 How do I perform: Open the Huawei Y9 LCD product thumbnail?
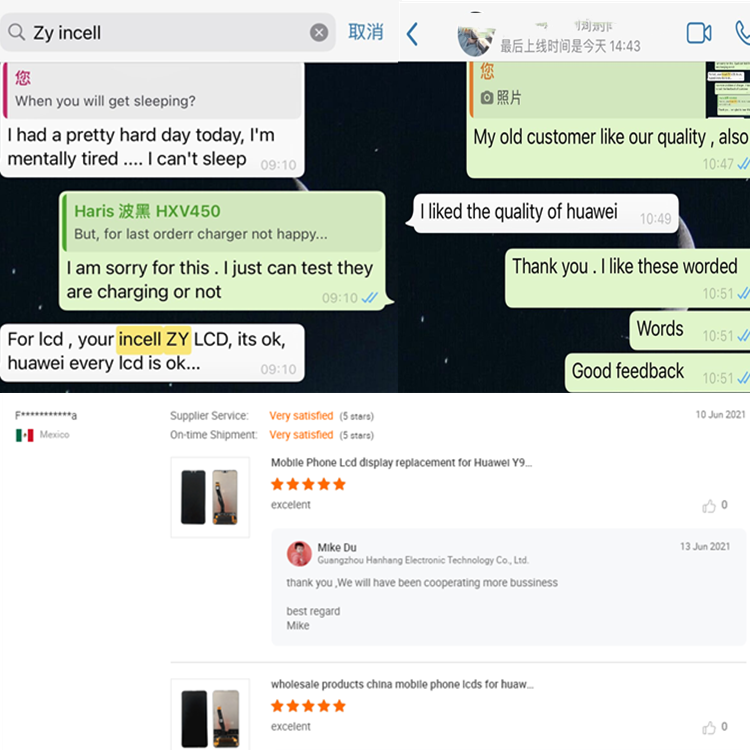pos(210,497)
